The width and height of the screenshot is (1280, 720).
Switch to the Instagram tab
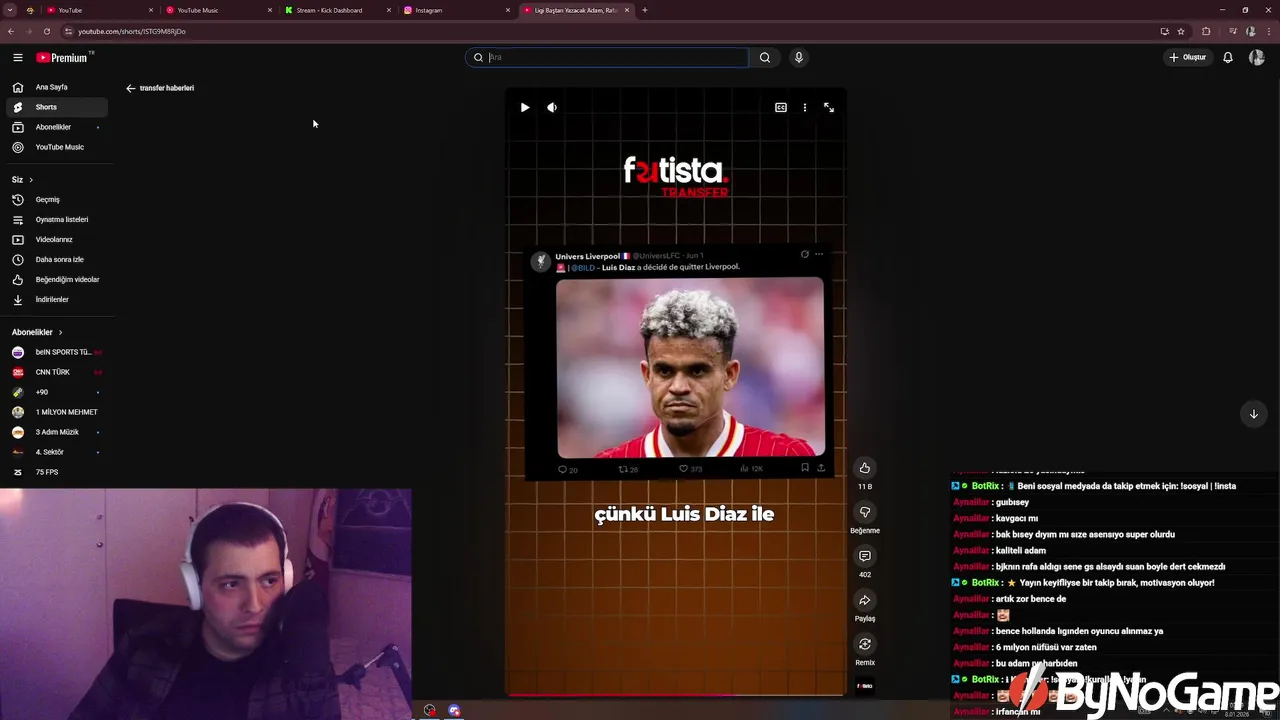coord(457,10)
